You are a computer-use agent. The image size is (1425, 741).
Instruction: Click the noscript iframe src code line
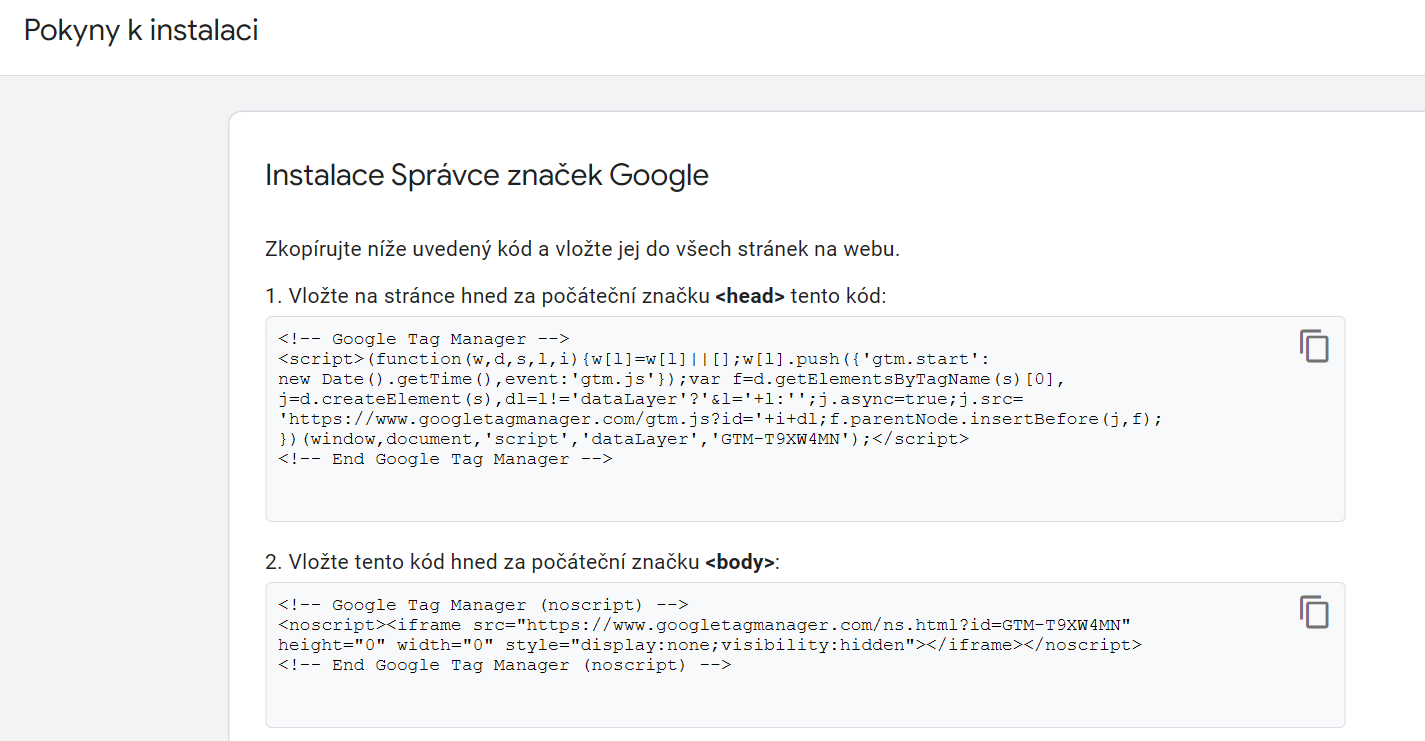point(704,625)
